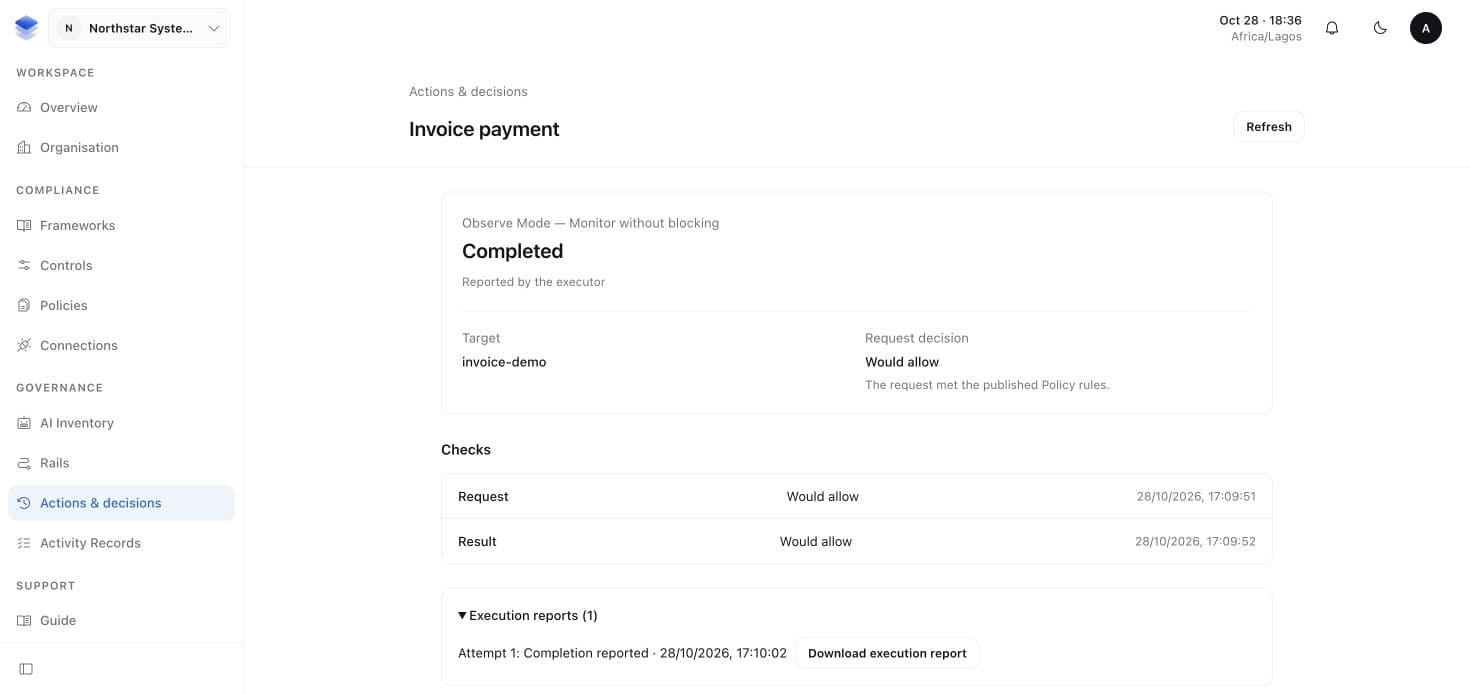Download the execution report
The height and width of the screenshot is (695, 1470).
pyautogui.click(x=887, y=653)
